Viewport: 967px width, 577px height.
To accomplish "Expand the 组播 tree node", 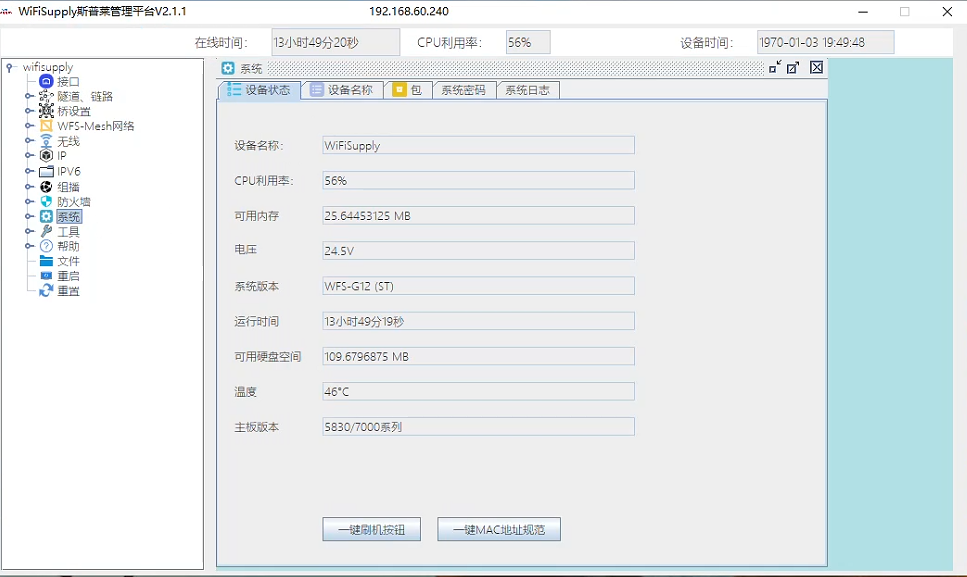I will [x=29, y=186].
